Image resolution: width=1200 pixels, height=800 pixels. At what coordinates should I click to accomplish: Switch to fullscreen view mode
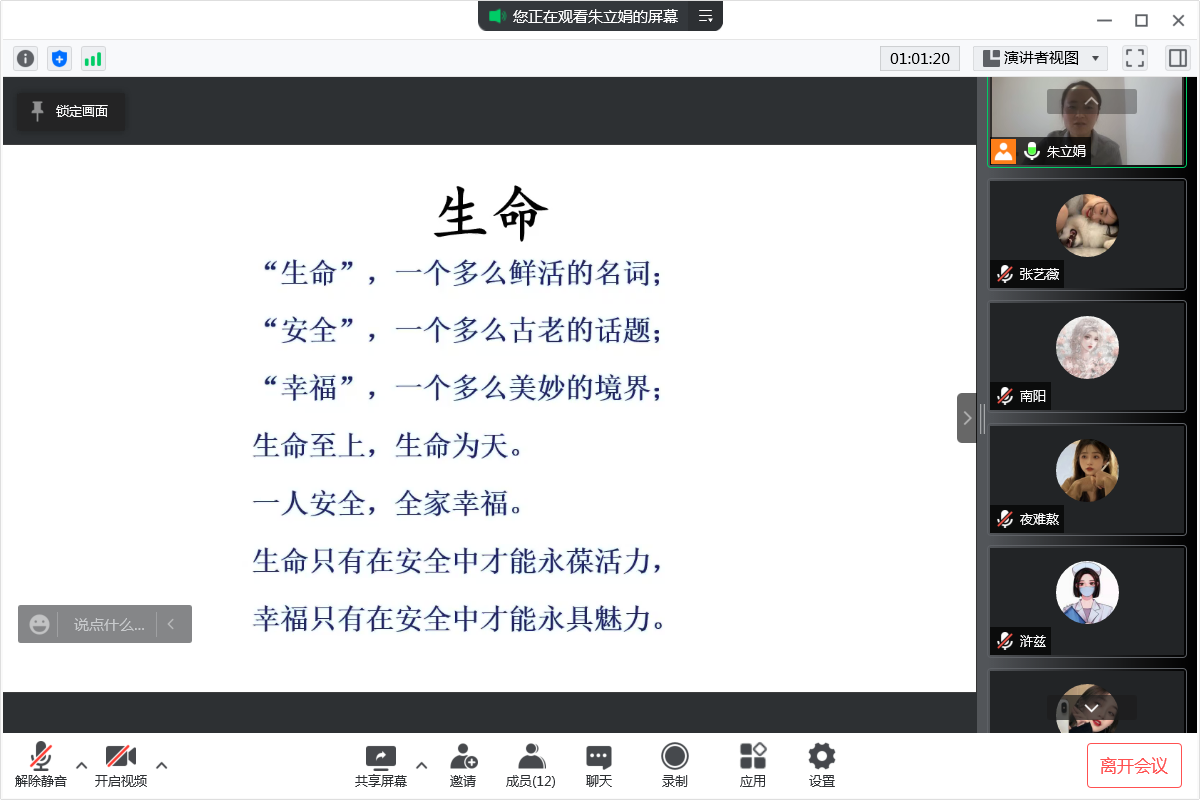1134,58
